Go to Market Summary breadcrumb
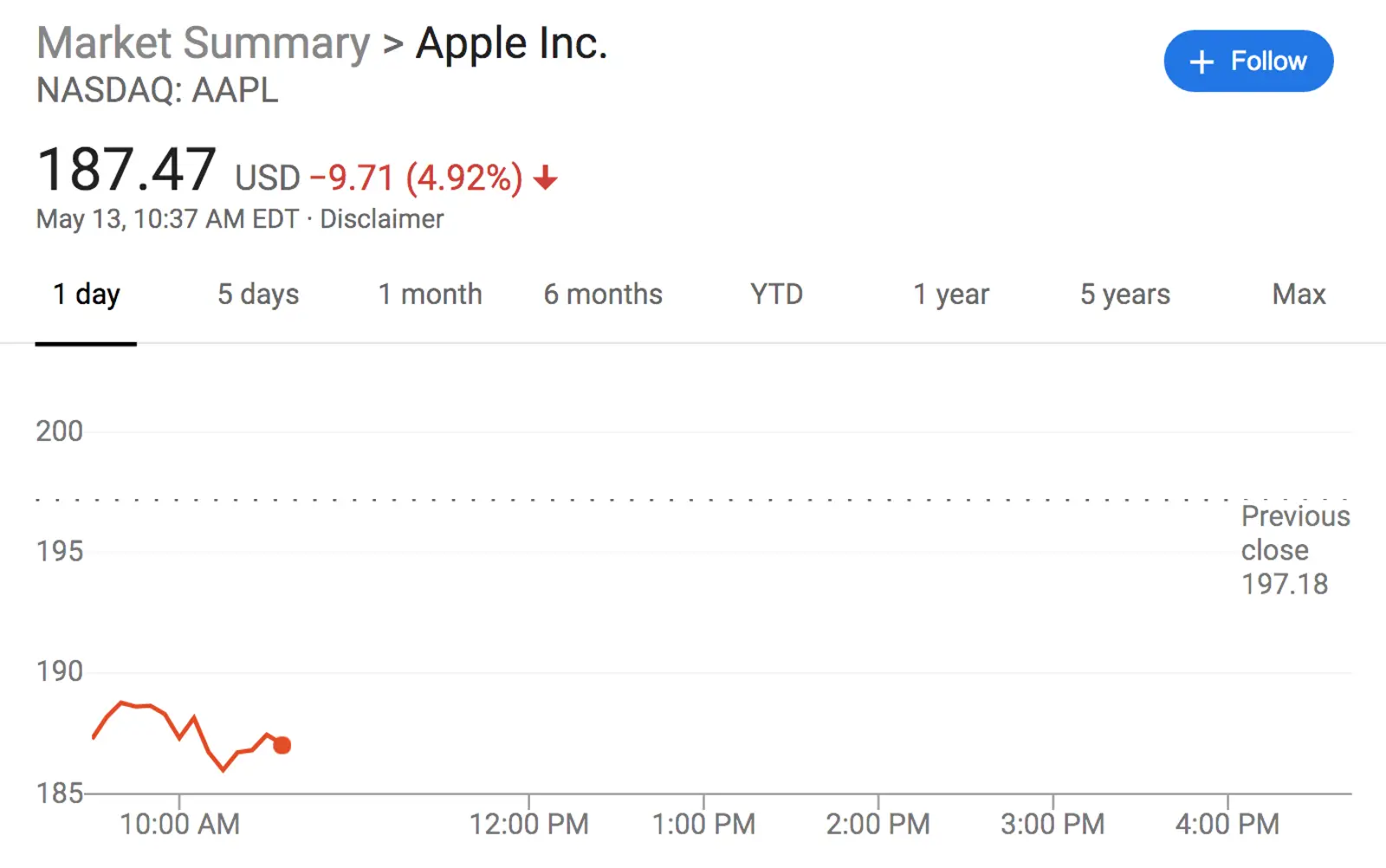This screenshot has width=1386, height=868. point(204,43)
